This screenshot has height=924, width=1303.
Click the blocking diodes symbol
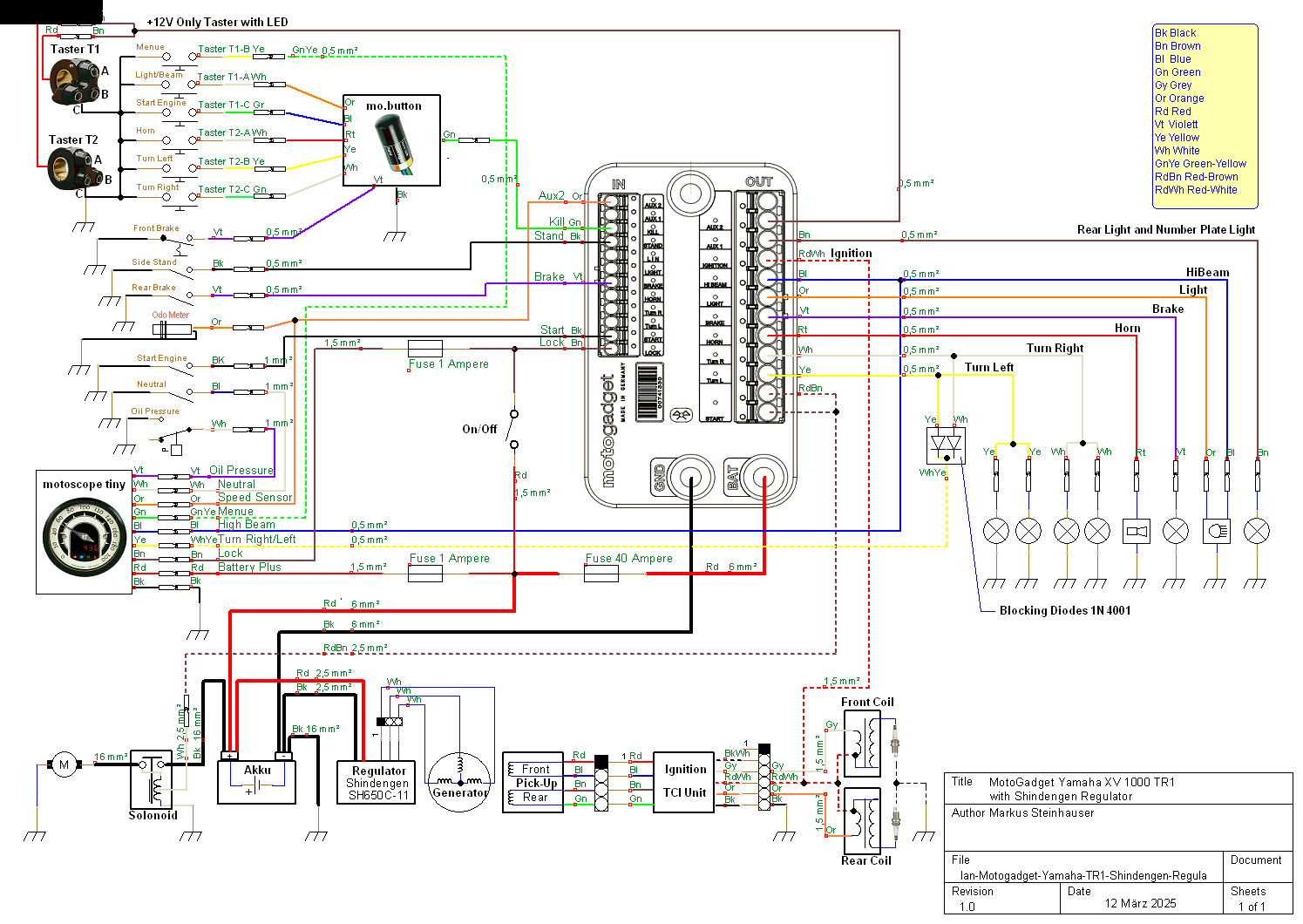[x=946, y=445]
